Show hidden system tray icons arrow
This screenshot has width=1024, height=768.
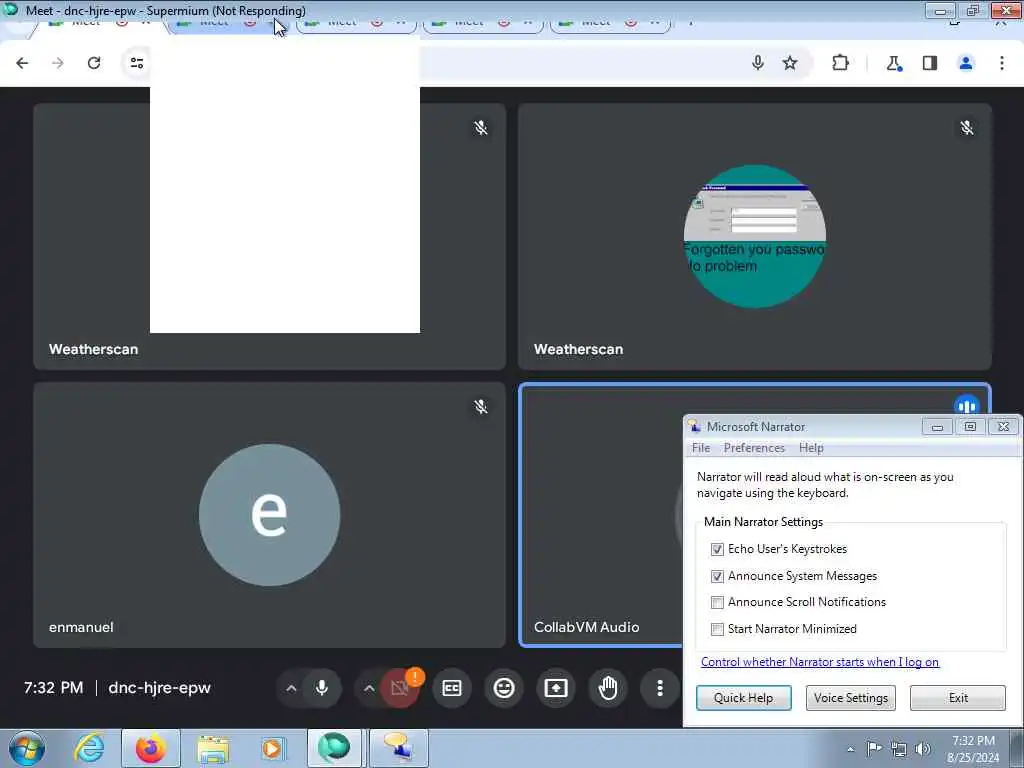[x=850, y=749]
